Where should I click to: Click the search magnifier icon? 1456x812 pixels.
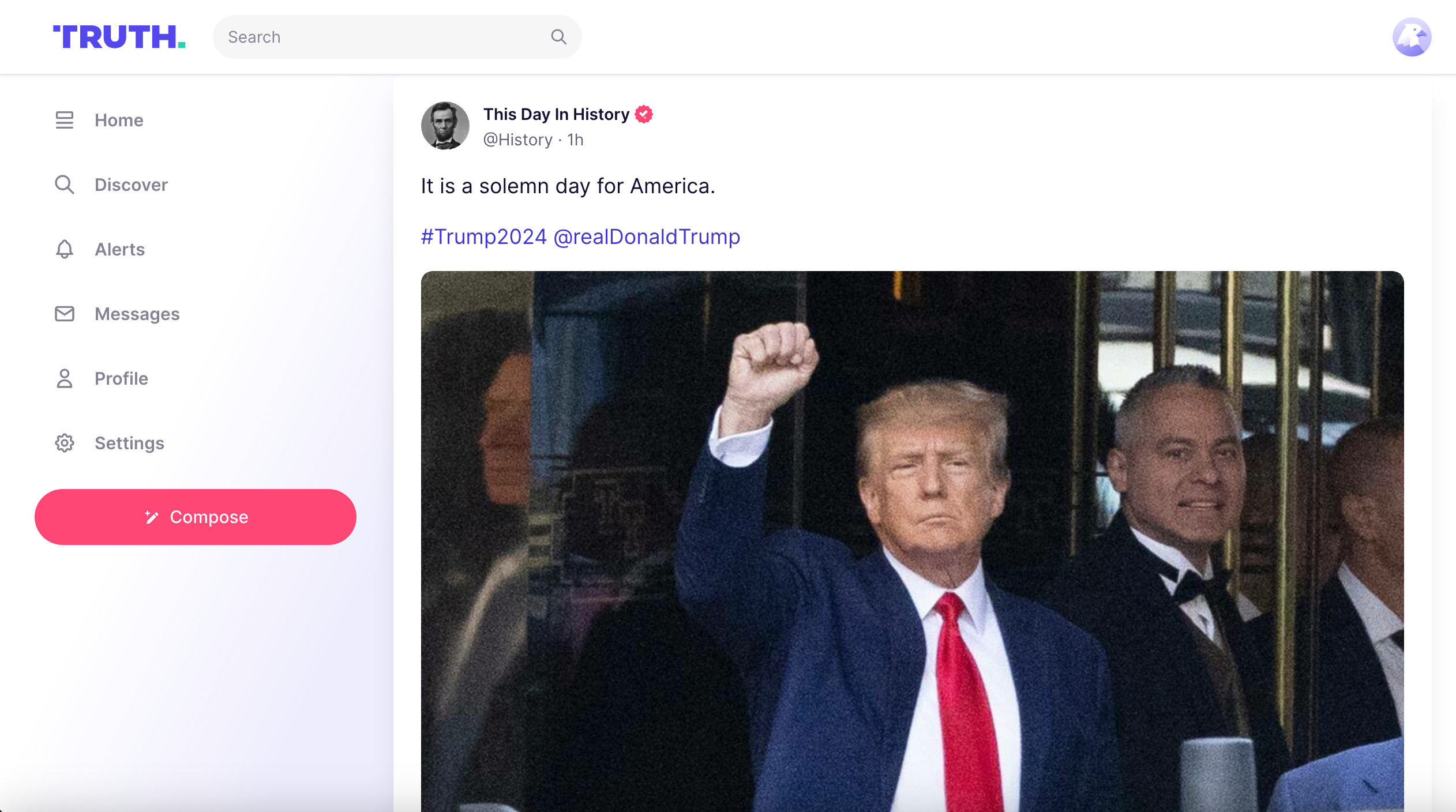pos(559,36)
